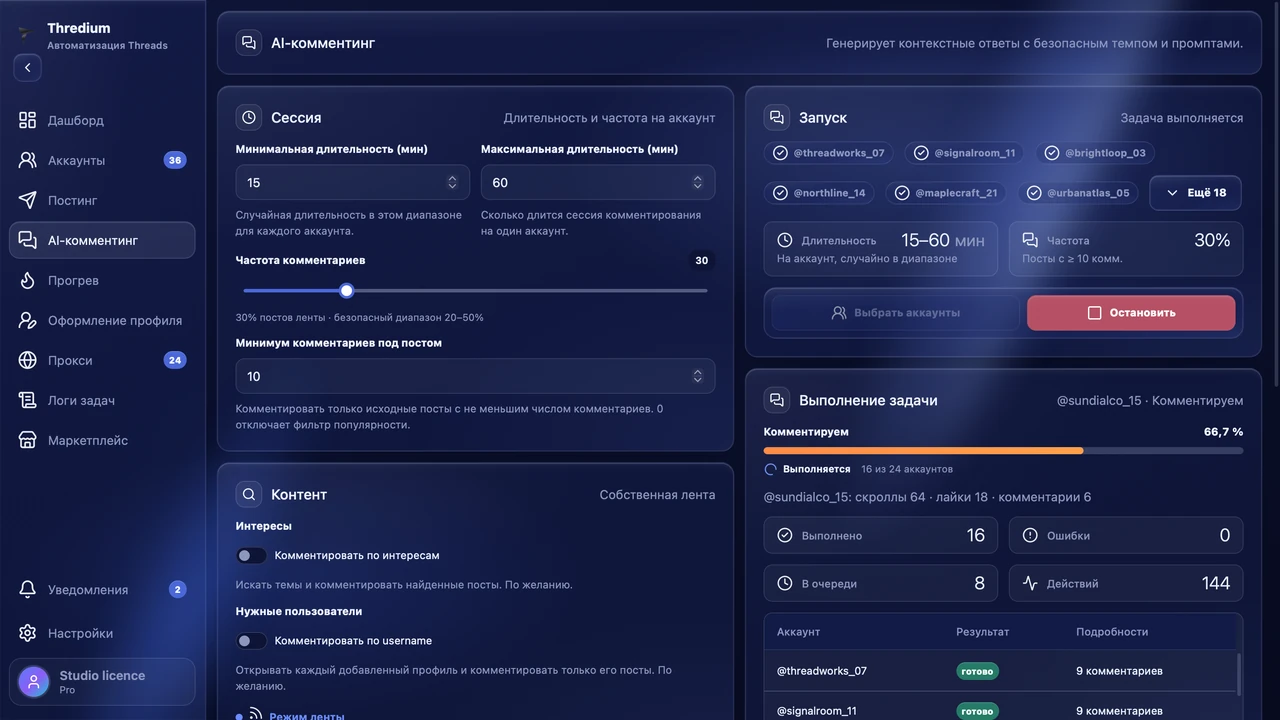Deselect account chip @northline_14
Image resolution: width=1280 pixels, height=720 pixels.
(x=820, y=193)
